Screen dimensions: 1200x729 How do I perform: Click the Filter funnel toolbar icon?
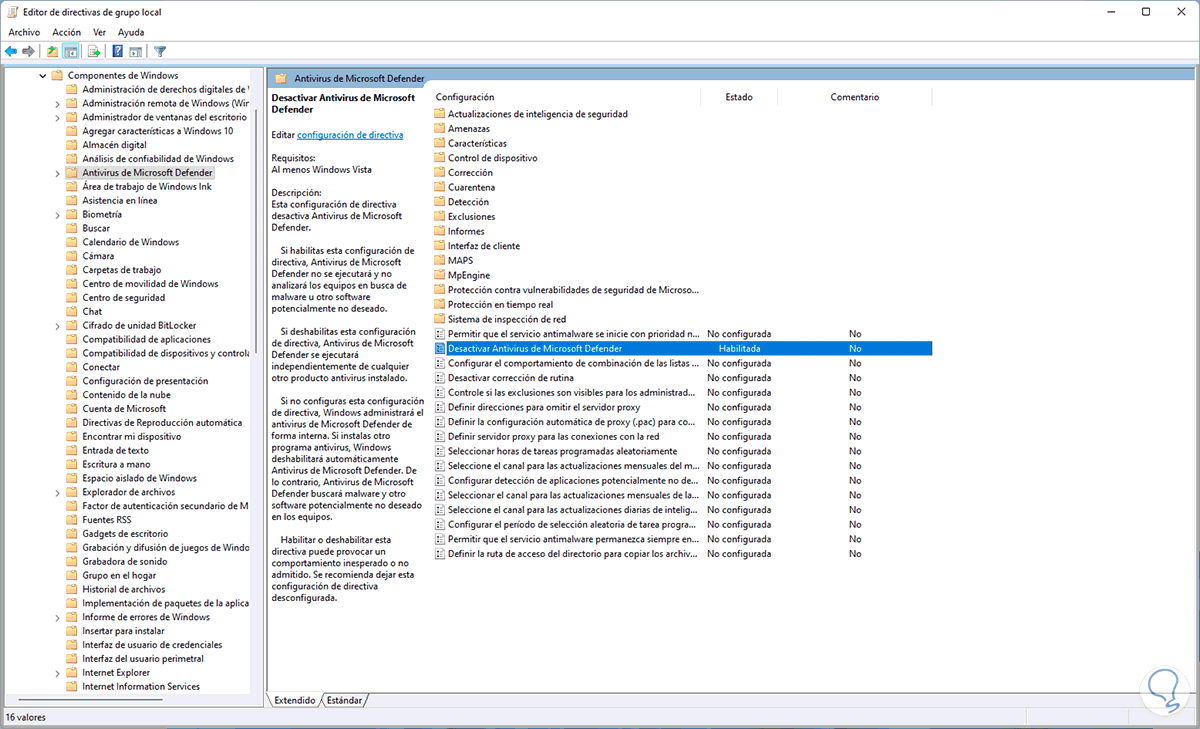(159, 51)
